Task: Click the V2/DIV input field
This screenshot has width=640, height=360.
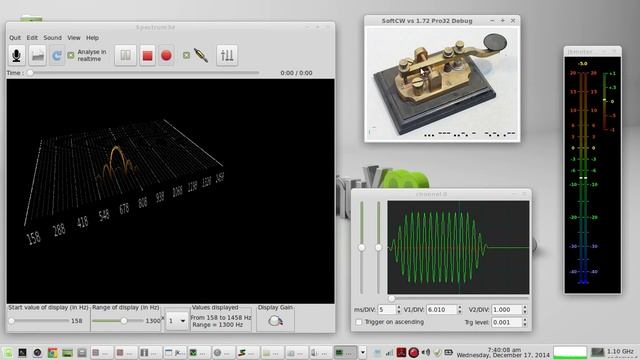Action: coord(507,310)
